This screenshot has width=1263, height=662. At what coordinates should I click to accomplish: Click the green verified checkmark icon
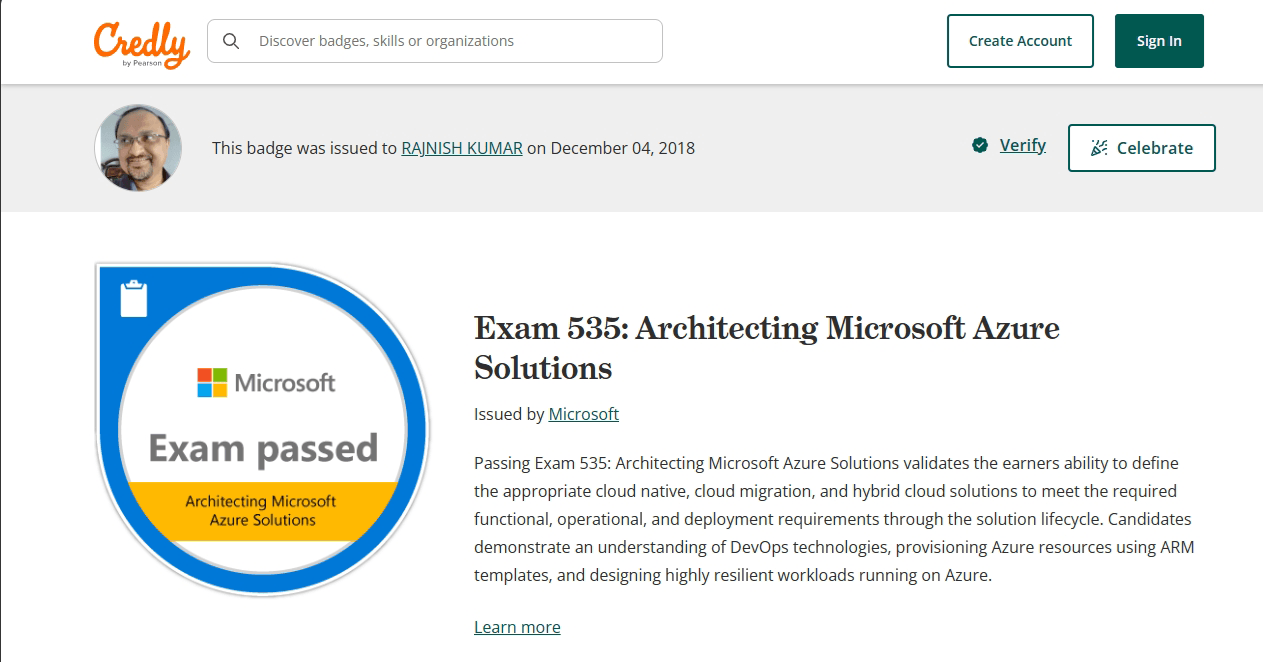click(x=980, y=146)
